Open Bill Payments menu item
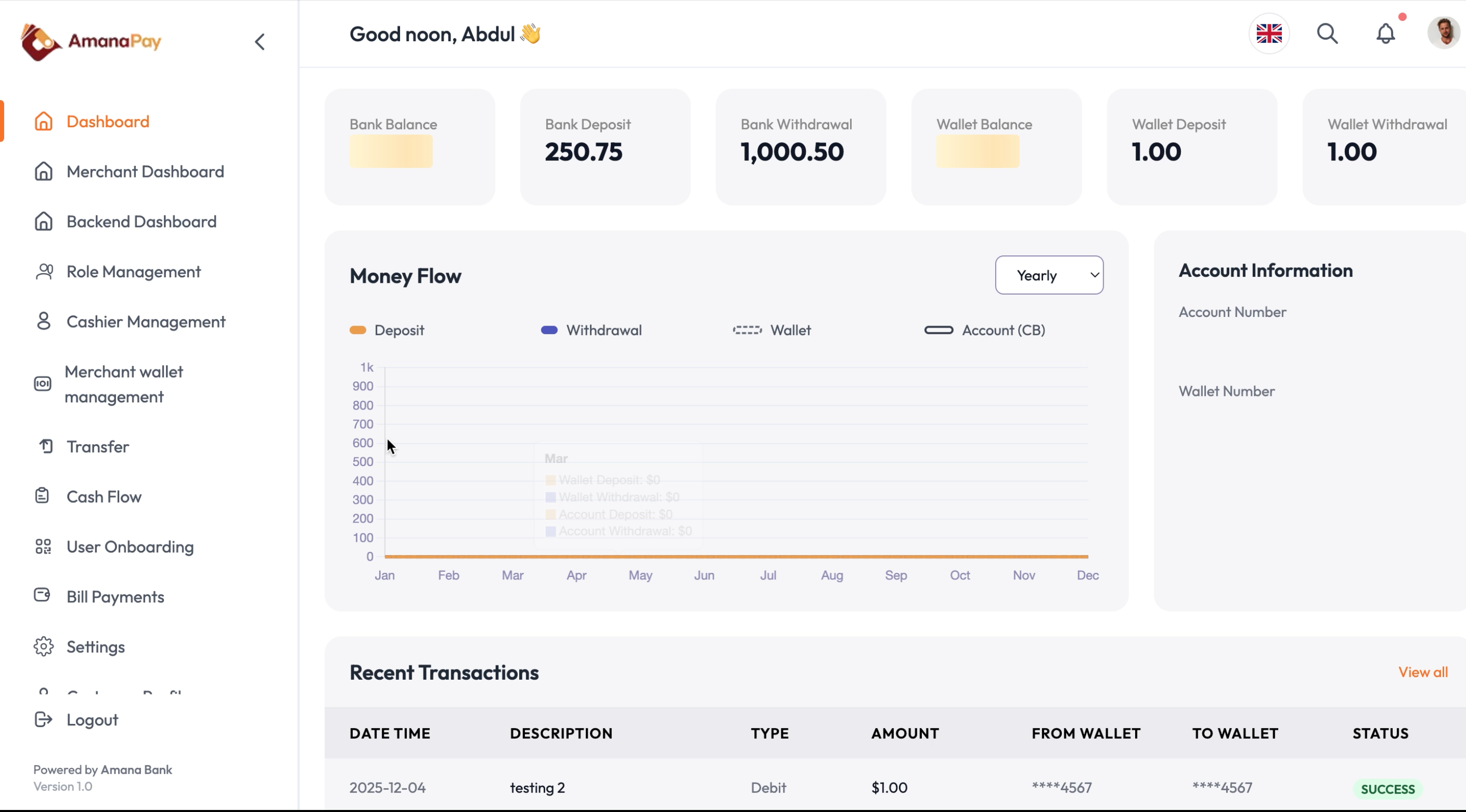 coord(116,597)
